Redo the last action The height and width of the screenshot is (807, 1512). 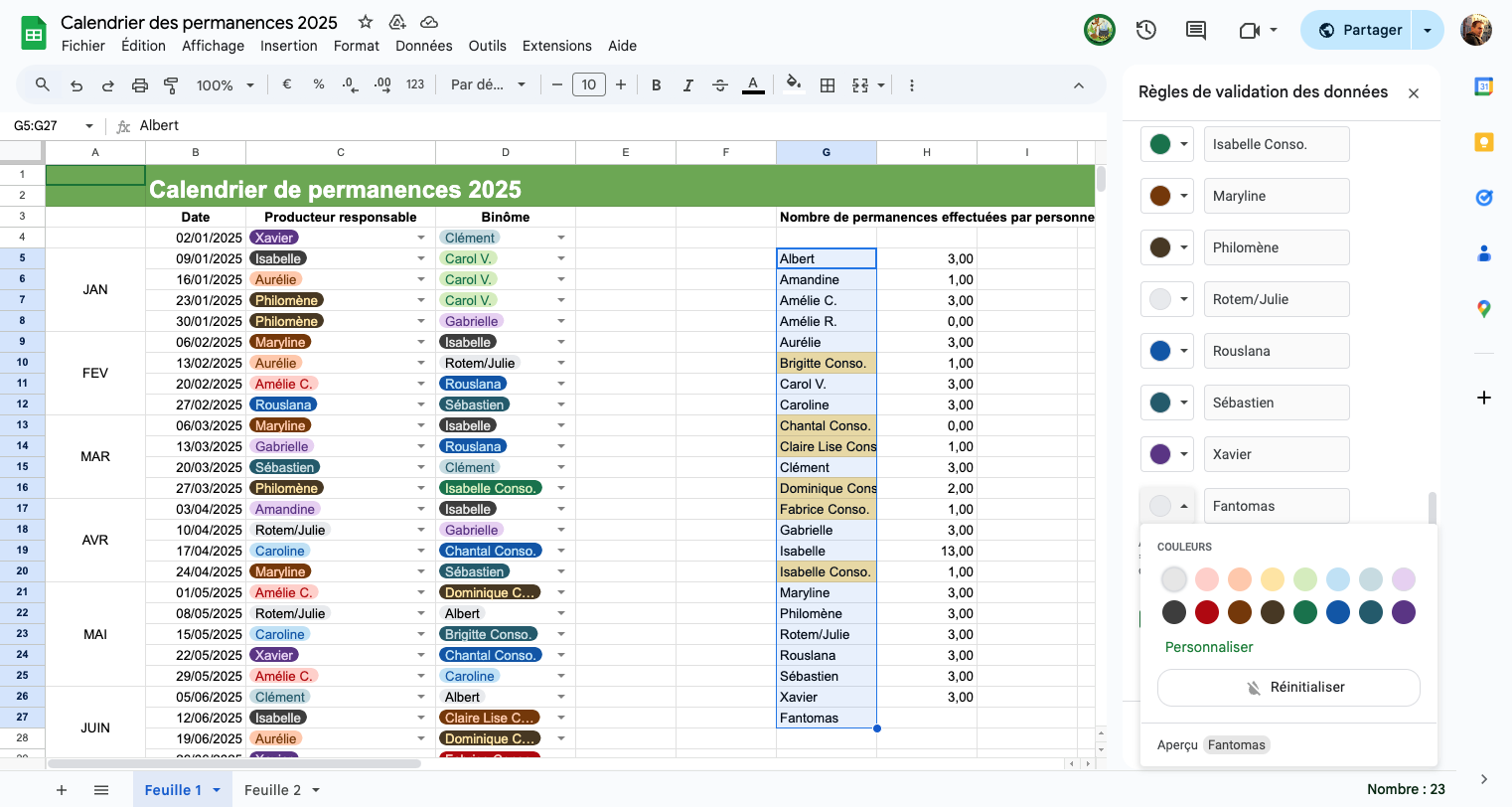point(108,85)
